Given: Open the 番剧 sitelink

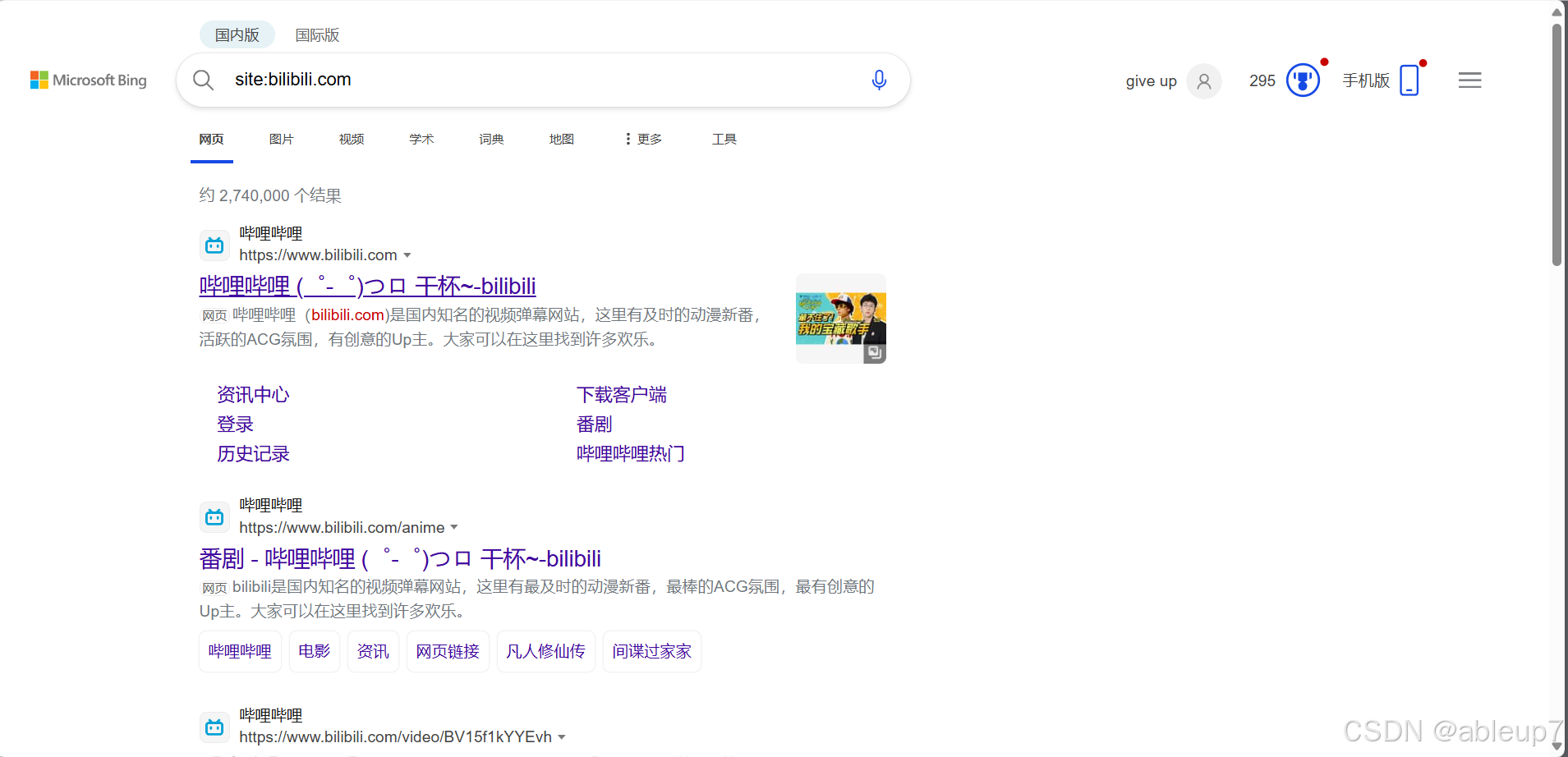Looking at the screenshot, I should (595, 424).
